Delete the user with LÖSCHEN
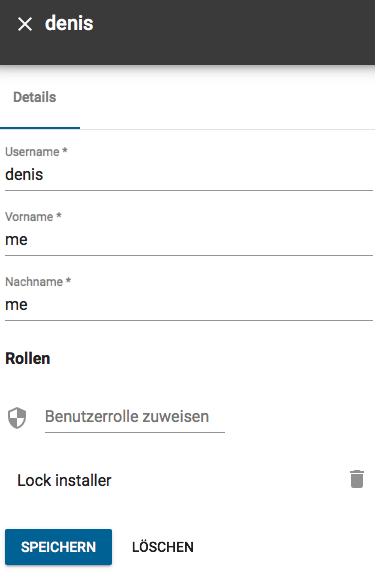Screen dimensions: 375x570 pyautogui.click(x=163, y=547)
